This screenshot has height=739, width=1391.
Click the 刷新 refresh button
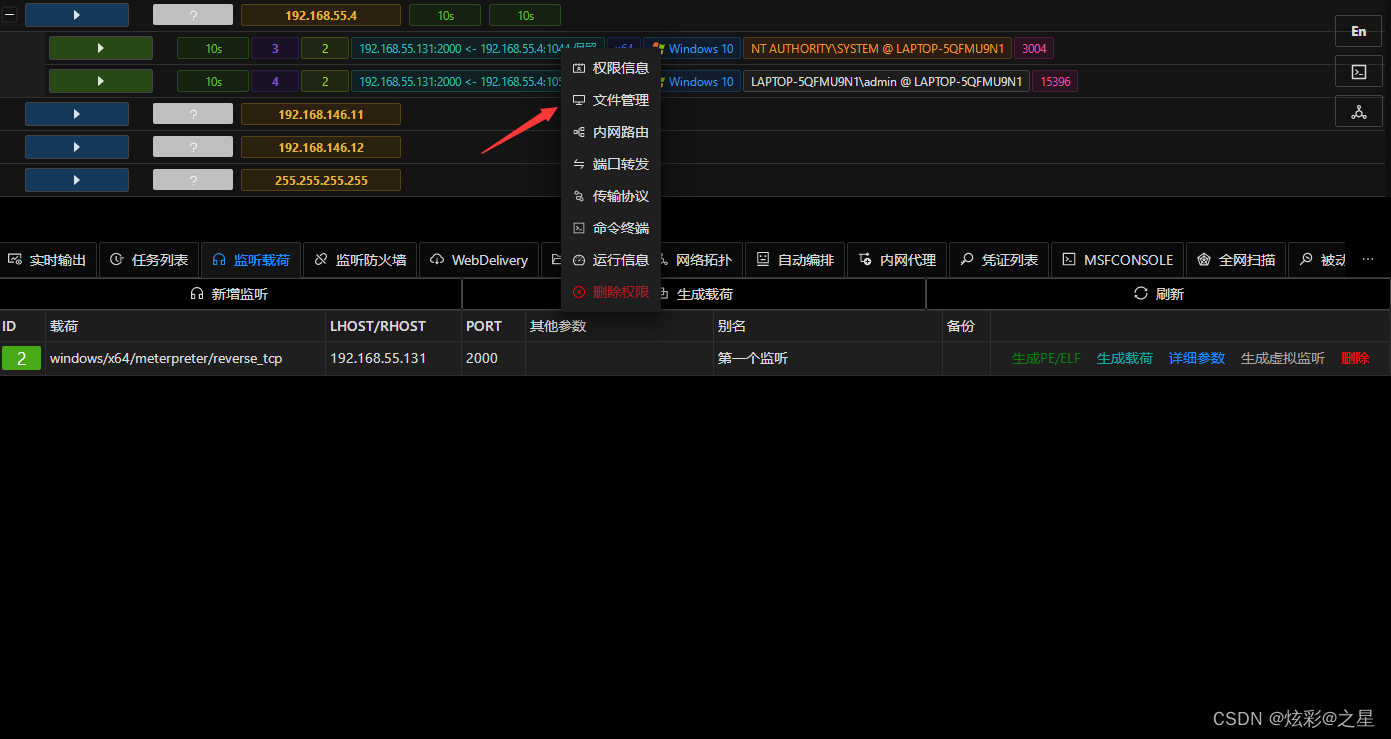1158,294
